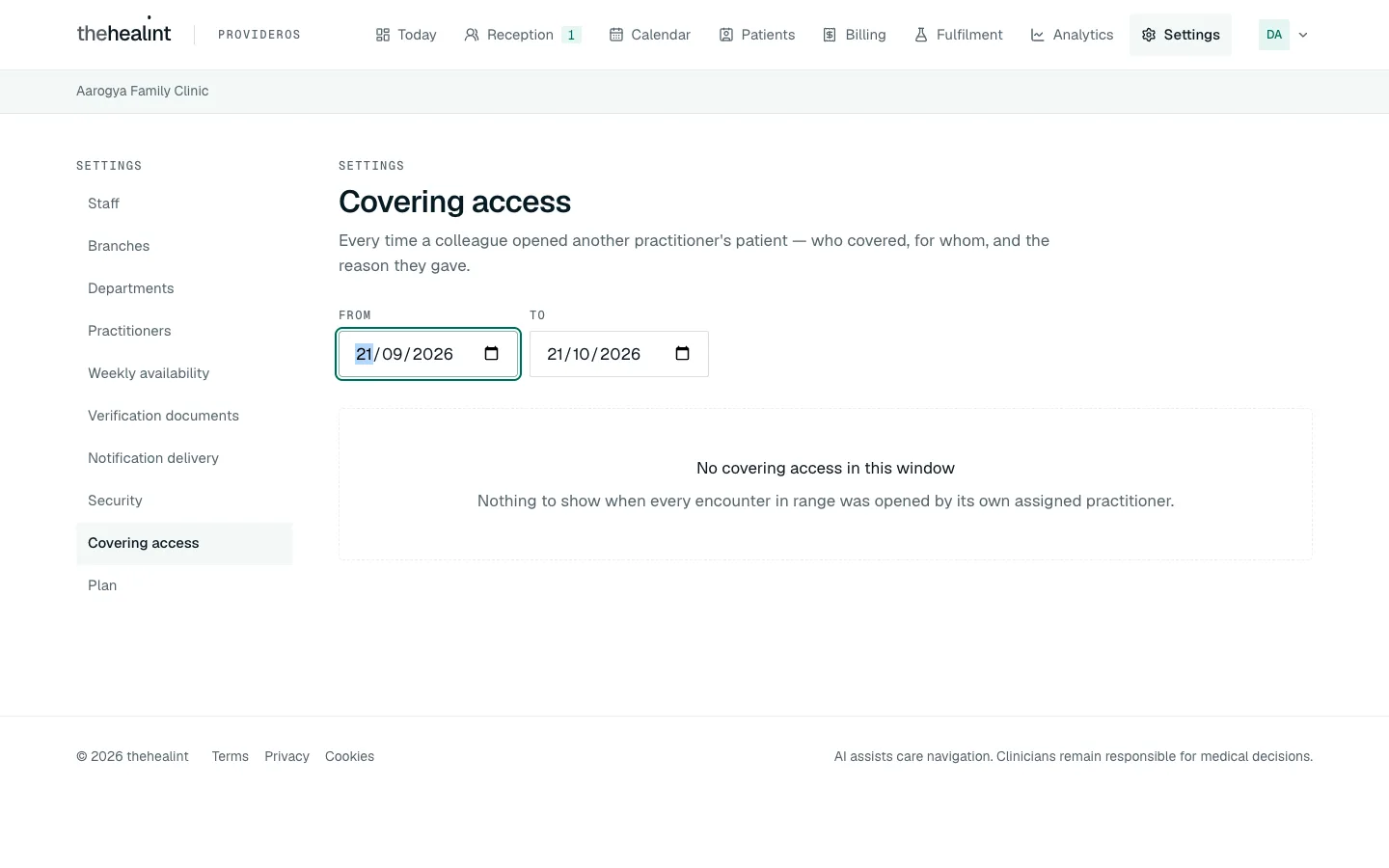Select Notification delivery in sidebar

pyautogui.click(x=184, y=458)
